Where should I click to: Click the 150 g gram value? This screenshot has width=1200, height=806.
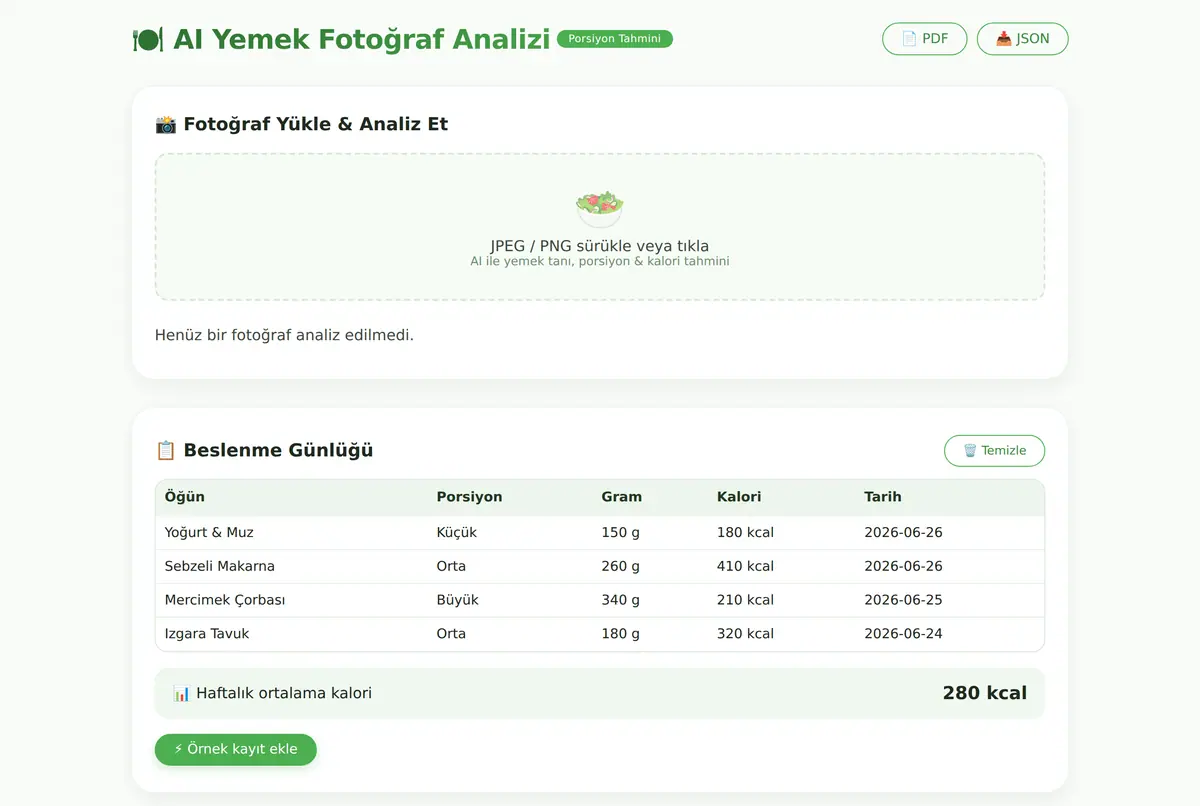point(621,533)
